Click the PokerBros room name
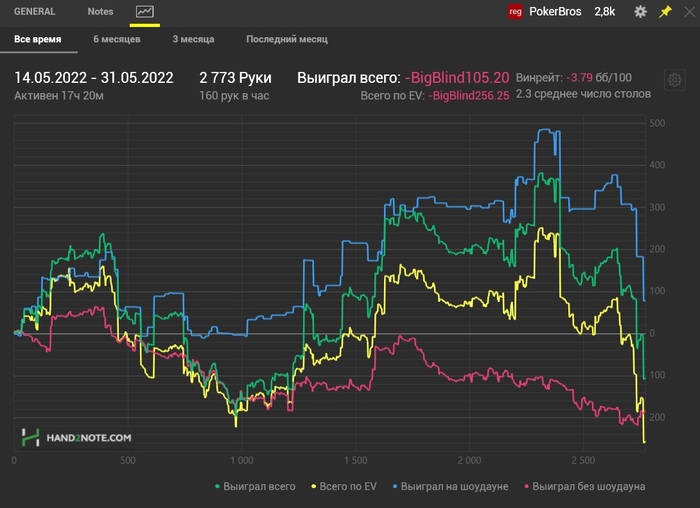This screenshot has height=508, width=700. tap(555, 12)
